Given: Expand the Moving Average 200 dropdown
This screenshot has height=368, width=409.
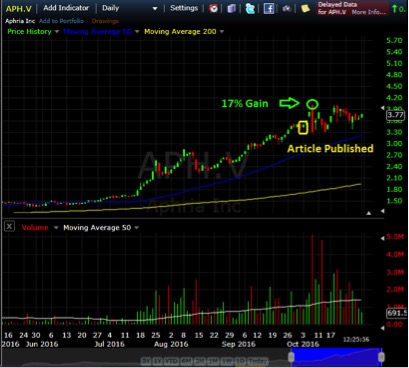Looking at the screenshot, I should coord(222,32).
